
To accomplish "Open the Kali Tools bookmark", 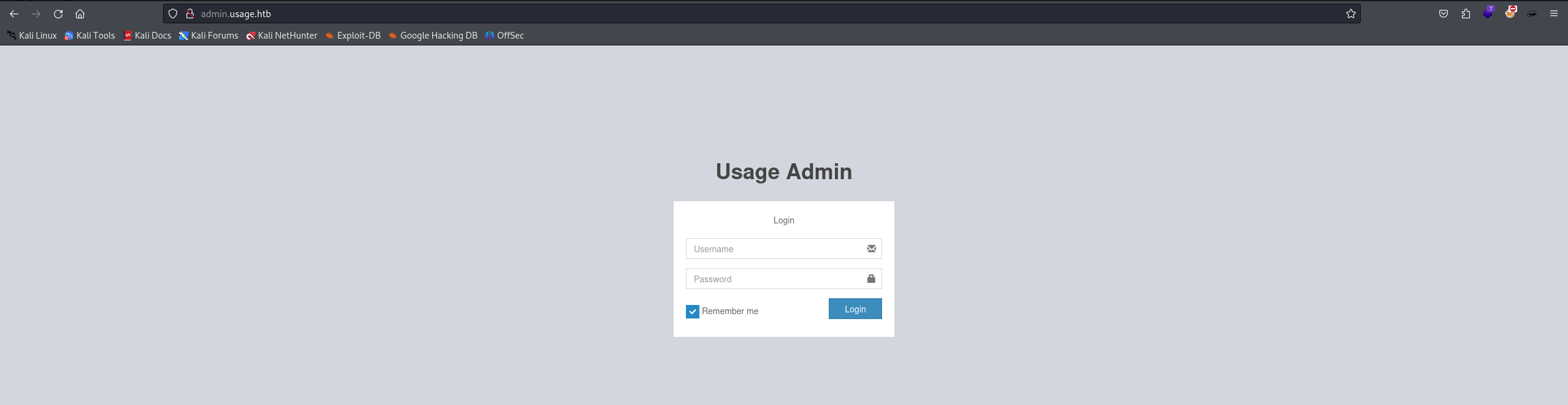I will coord(89,36).
